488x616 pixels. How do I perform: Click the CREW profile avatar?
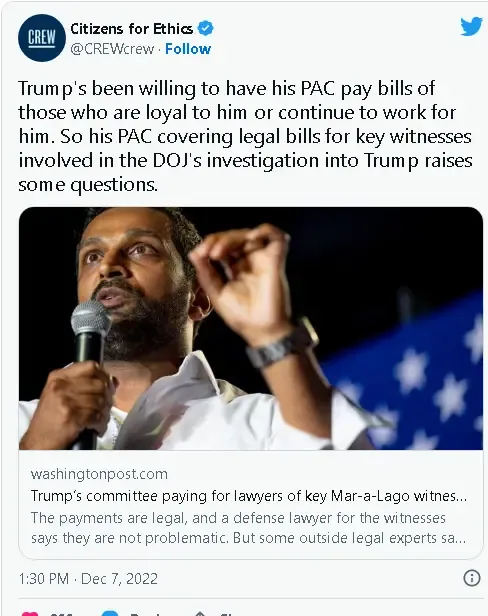41,38
